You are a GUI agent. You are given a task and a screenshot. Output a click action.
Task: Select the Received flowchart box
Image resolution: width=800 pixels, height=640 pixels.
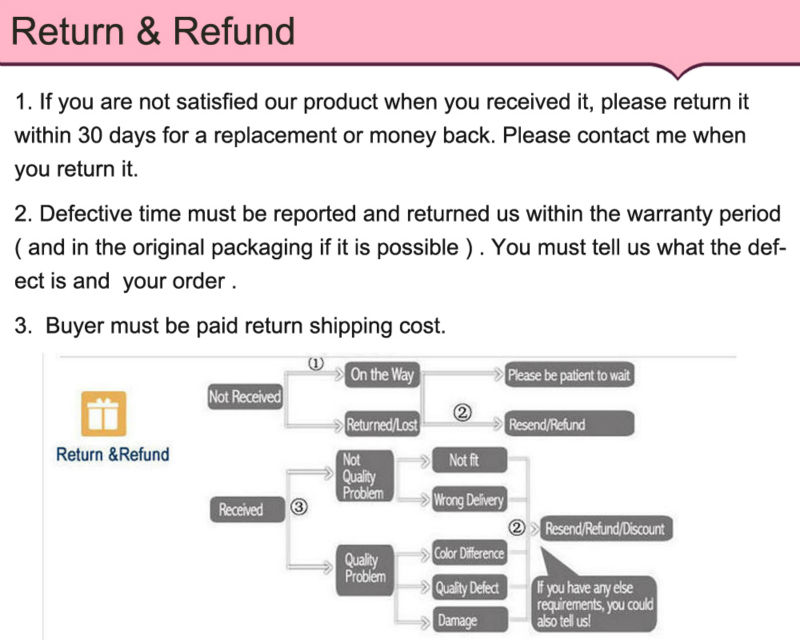pyautogui.click(x=241, y=510)
